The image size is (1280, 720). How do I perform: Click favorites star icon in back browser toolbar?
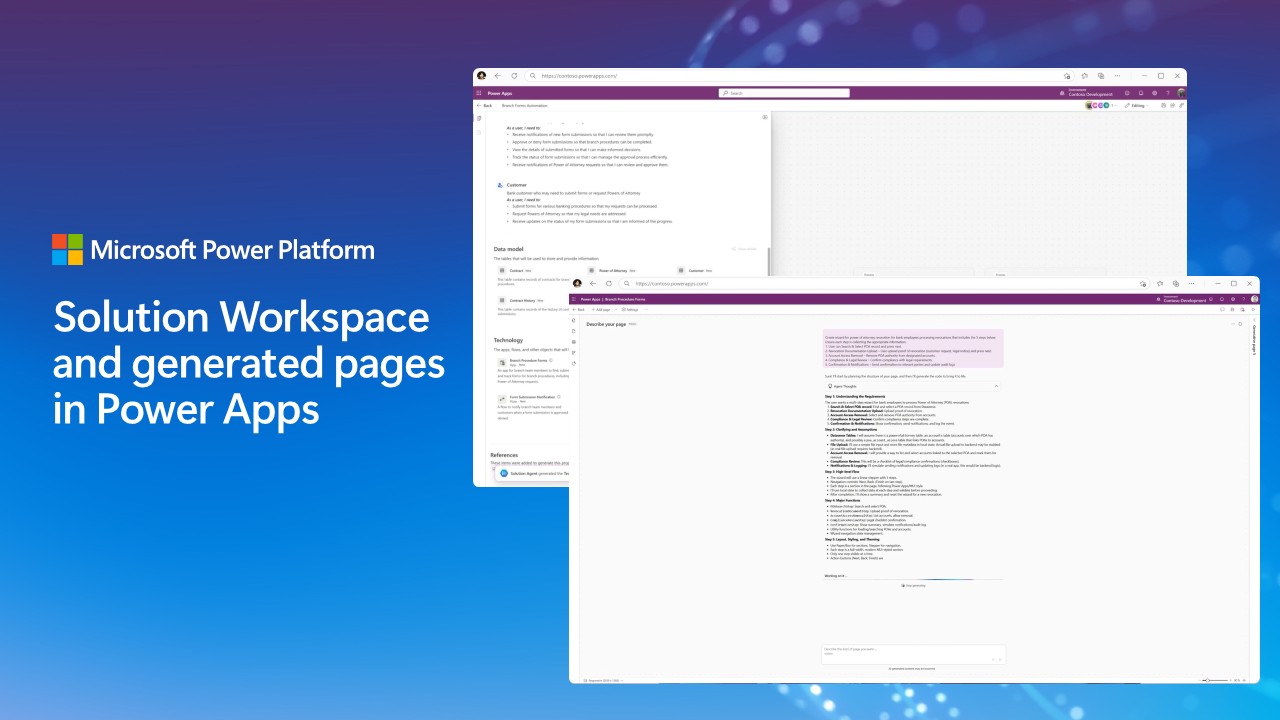(1084, 76)
